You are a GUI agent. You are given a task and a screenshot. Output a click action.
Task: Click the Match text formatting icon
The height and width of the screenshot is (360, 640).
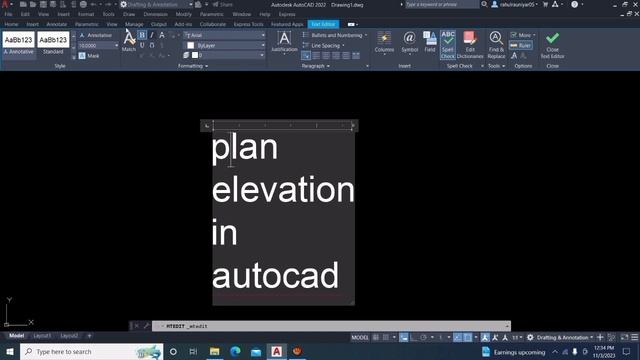click(x=129, y=41)
